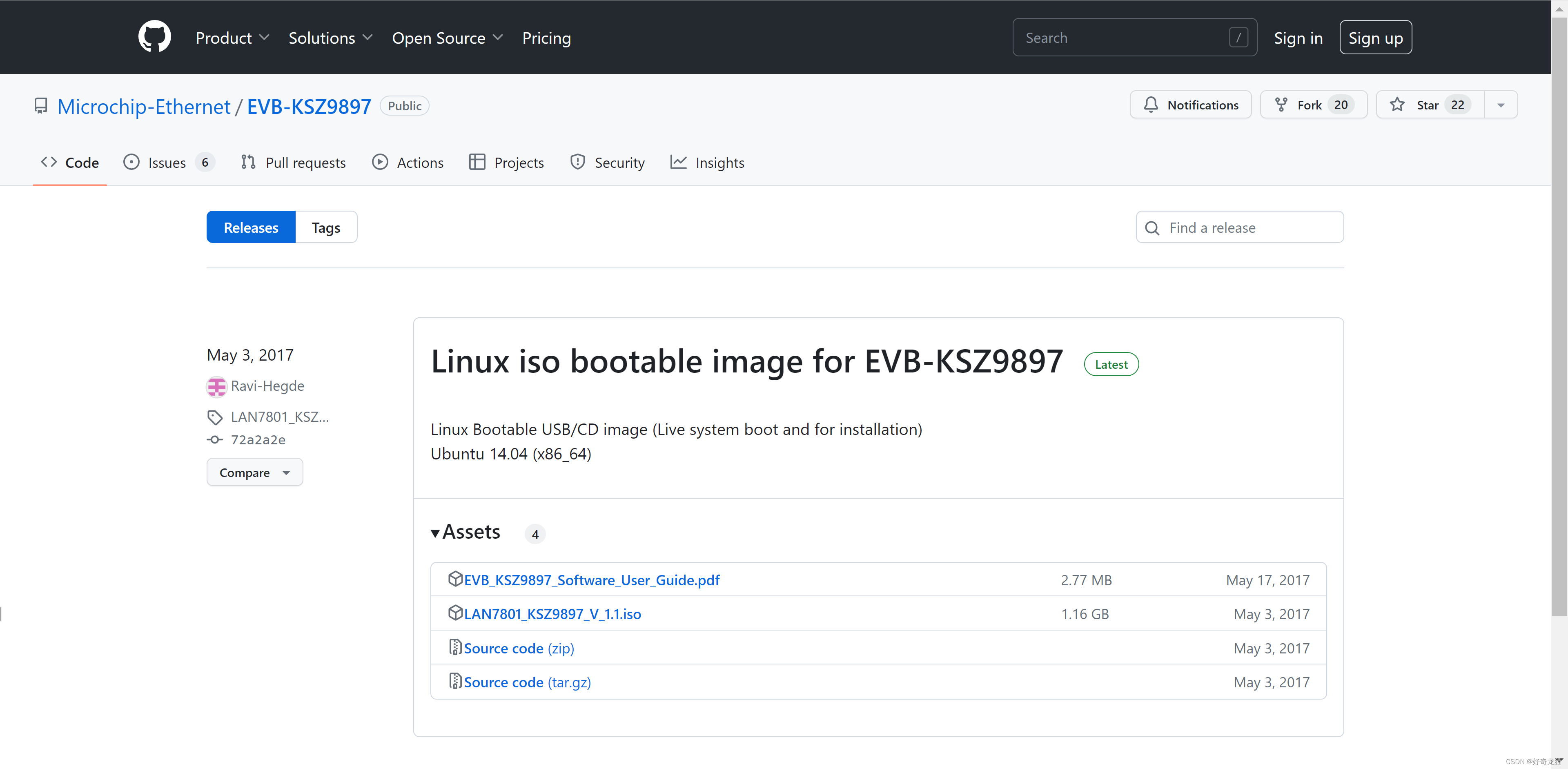Open GitHub home via the Octocat logo
Viewport: 1568px width, 769px height.
pos(155,37)
